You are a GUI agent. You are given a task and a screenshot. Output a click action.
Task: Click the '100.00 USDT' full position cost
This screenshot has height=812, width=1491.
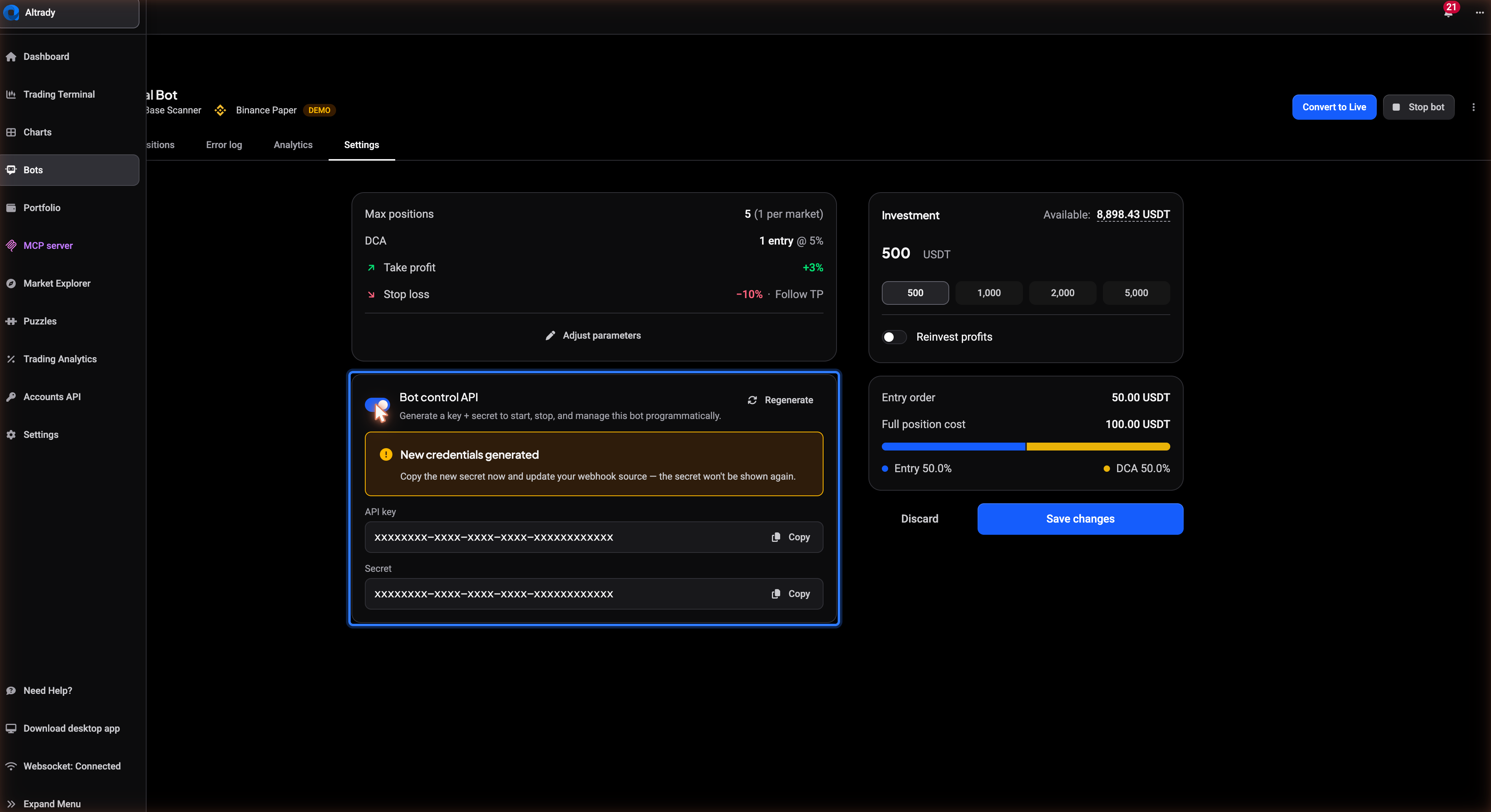1137,424
